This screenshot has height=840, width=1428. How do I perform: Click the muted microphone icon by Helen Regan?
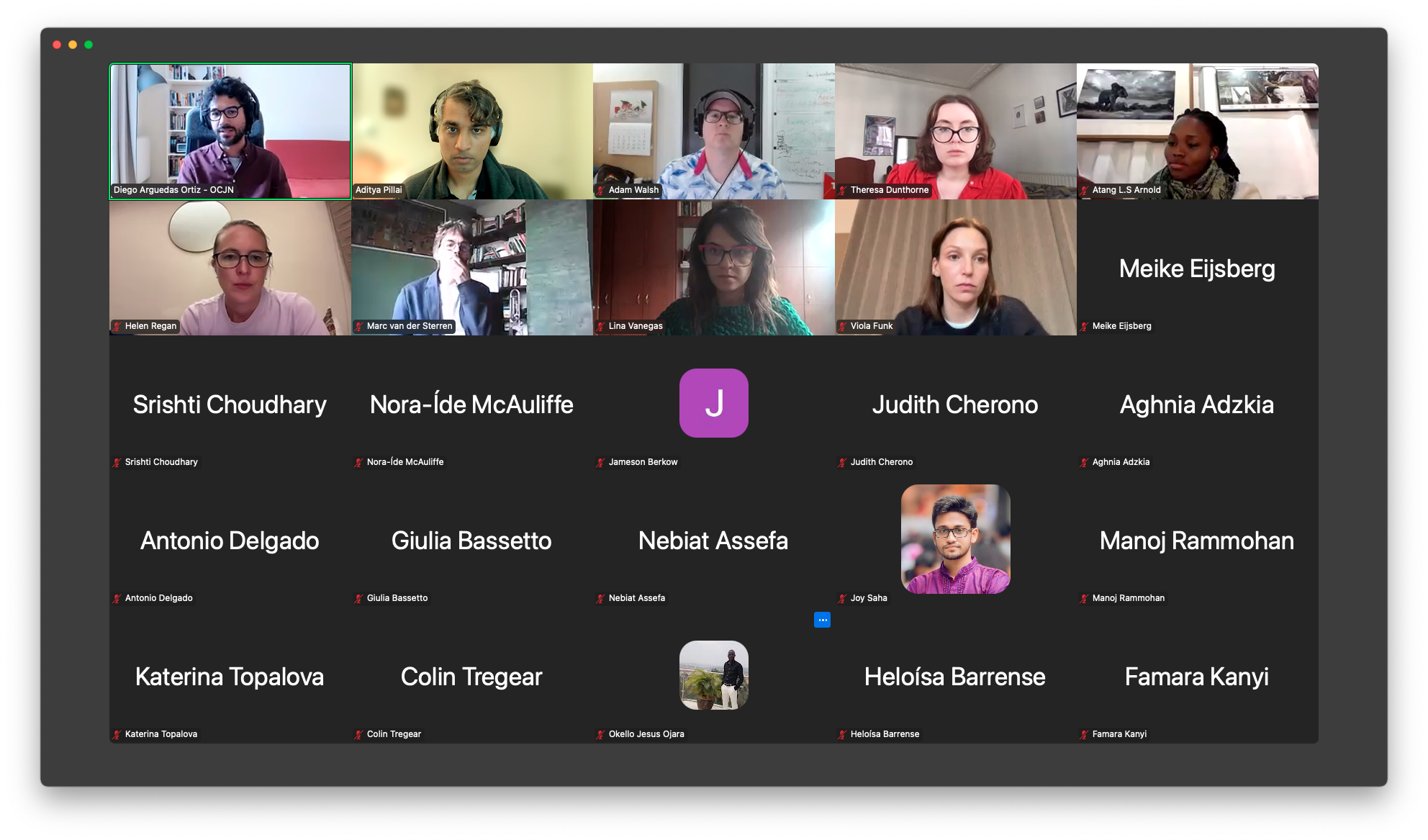[117, 326]
